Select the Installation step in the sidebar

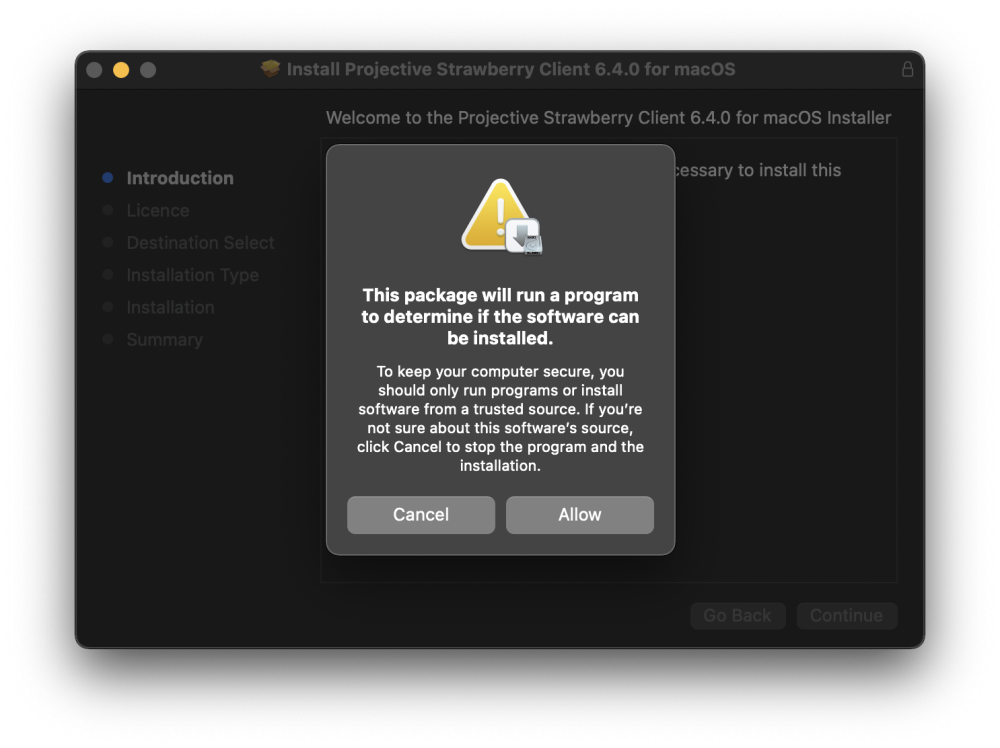[x=170, y=307]
